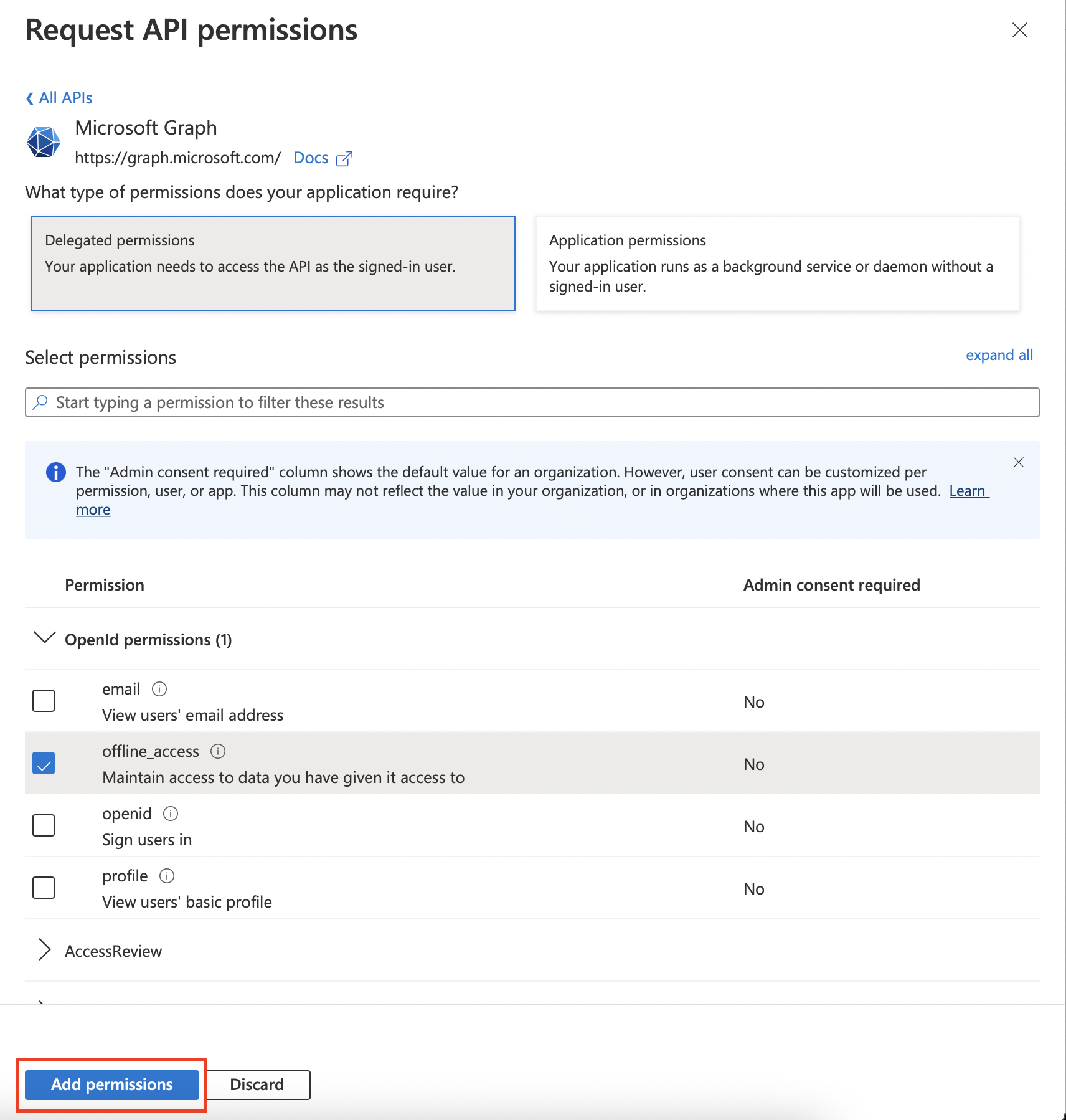Viewport: 1066px width, 1120px height.
Task: Enable the openid Sign users in permission
Action: pos(43,825)
